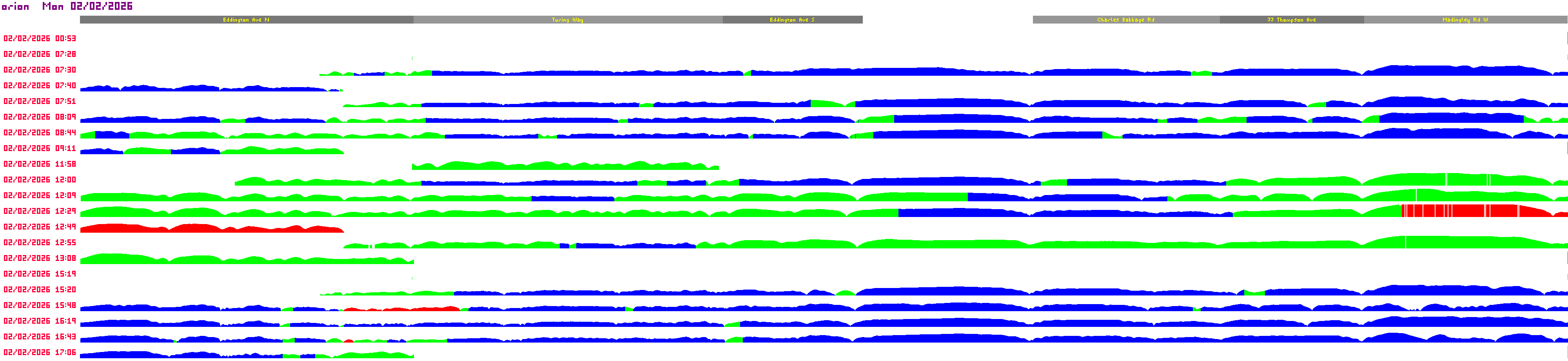This screenshot has width=1568, height=361.
Task: Select the Charles Babbage Rd header bar
Action: tap(1125, 20)
